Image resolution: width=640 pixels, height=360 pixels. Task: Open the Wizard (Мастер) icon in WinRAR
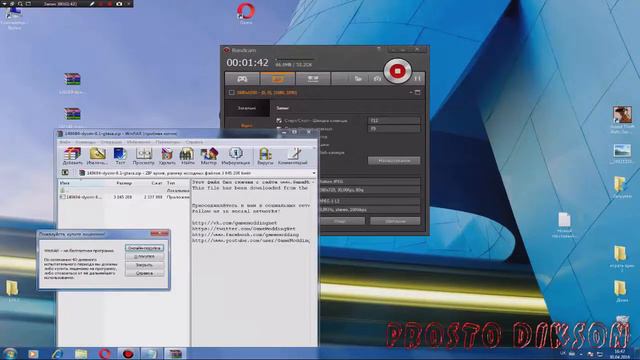click(209, 156)
